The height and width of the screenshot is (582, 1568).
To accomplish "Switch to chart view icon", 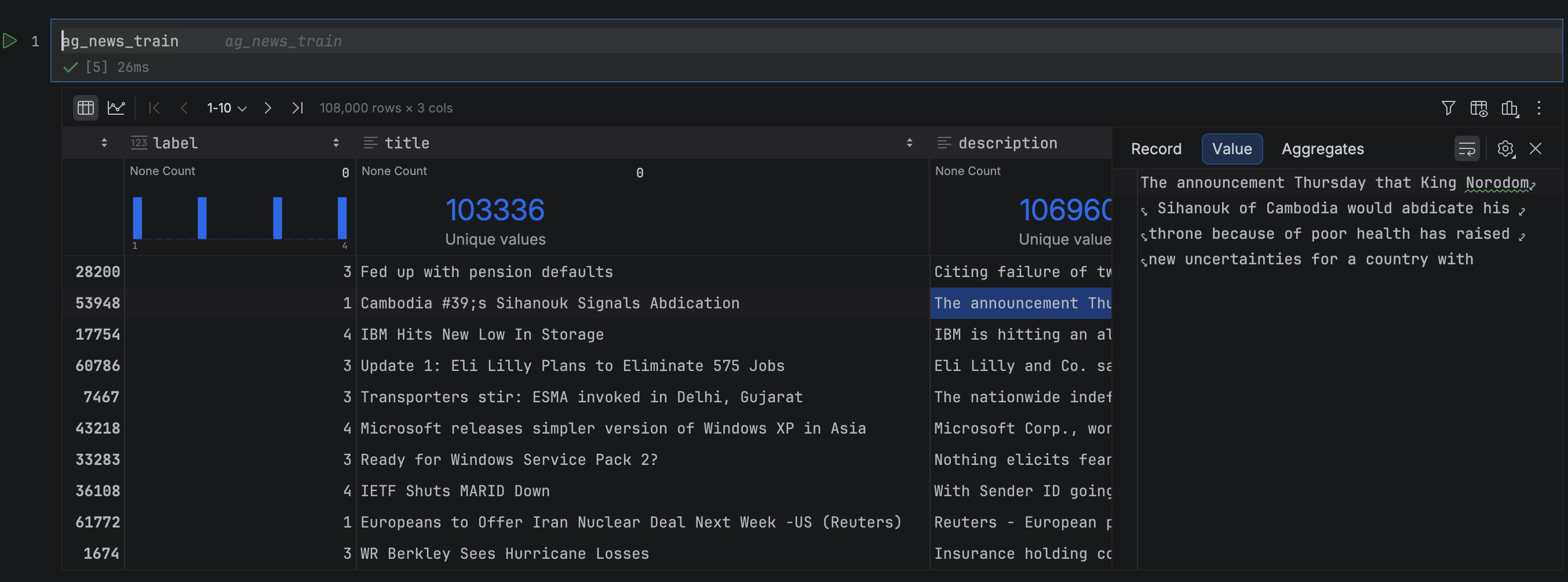I will 116,108.
